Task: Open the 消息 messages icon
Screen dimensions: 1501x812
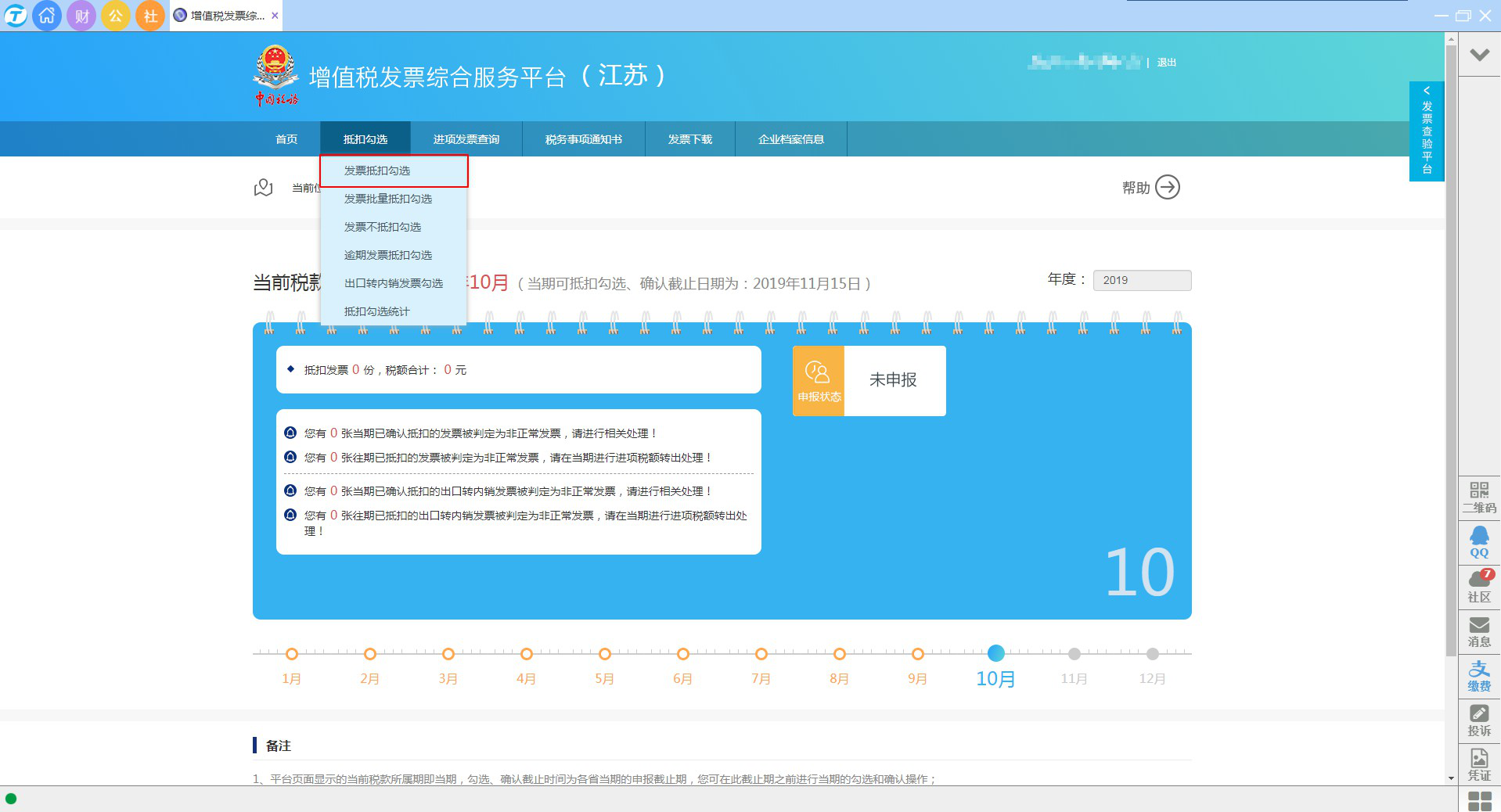Action: [x=1479, y=631]
